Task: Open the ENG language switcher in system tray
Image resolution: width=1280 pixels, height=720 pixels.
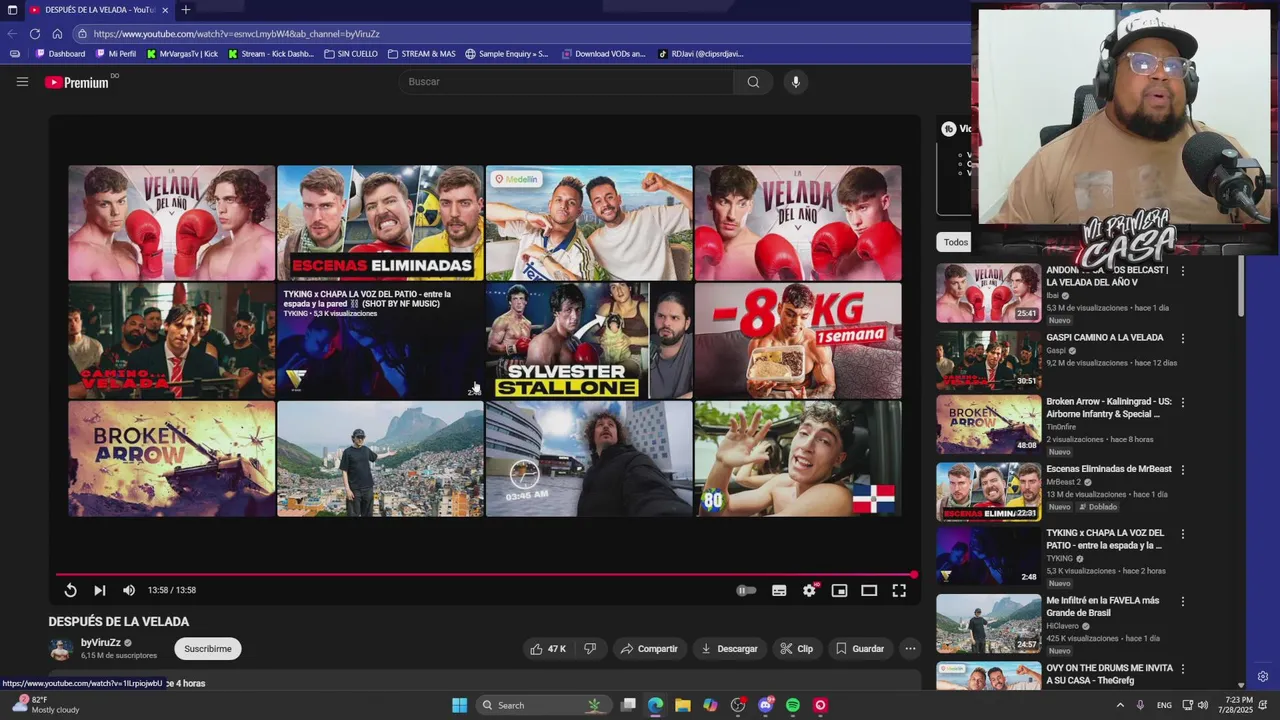Action: click(x=1164, y=705)
